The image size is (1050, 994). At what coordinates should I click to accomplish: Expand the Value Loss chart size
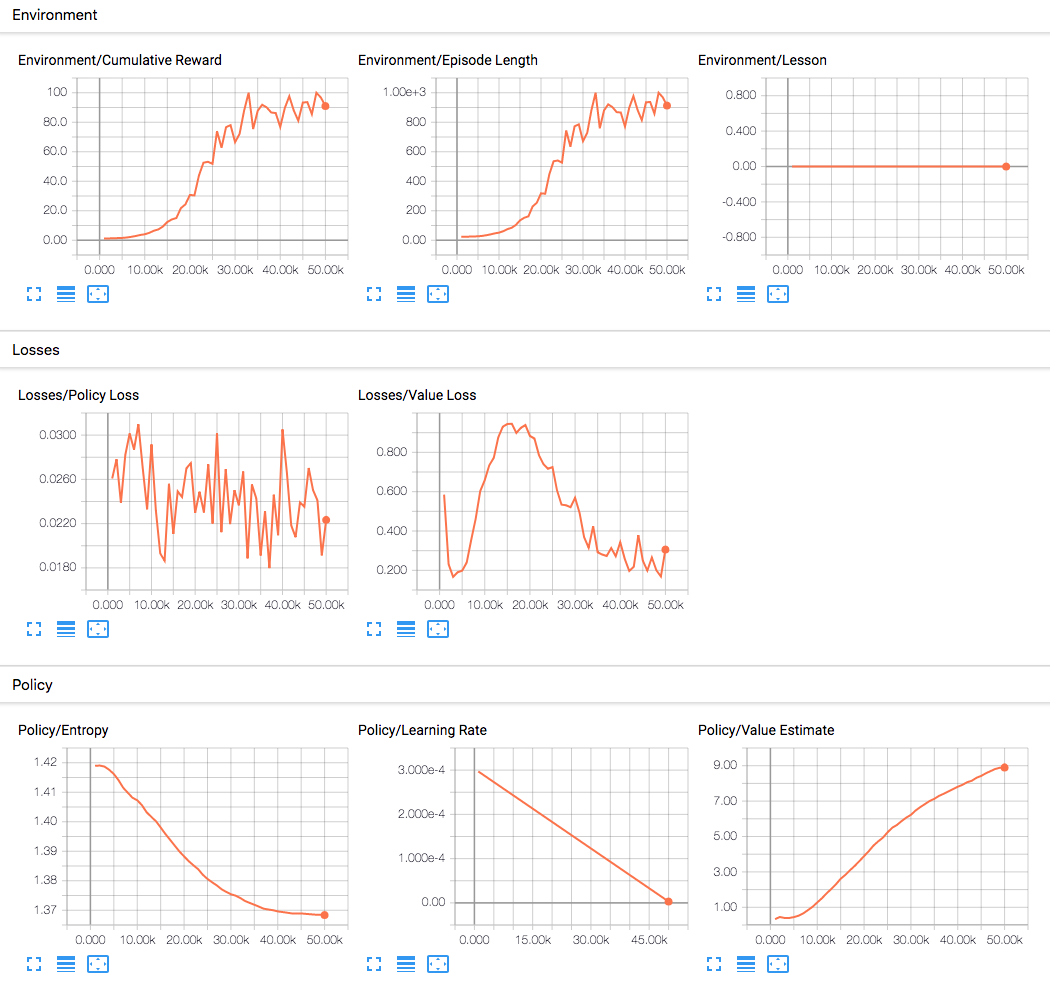pos(374,629)
